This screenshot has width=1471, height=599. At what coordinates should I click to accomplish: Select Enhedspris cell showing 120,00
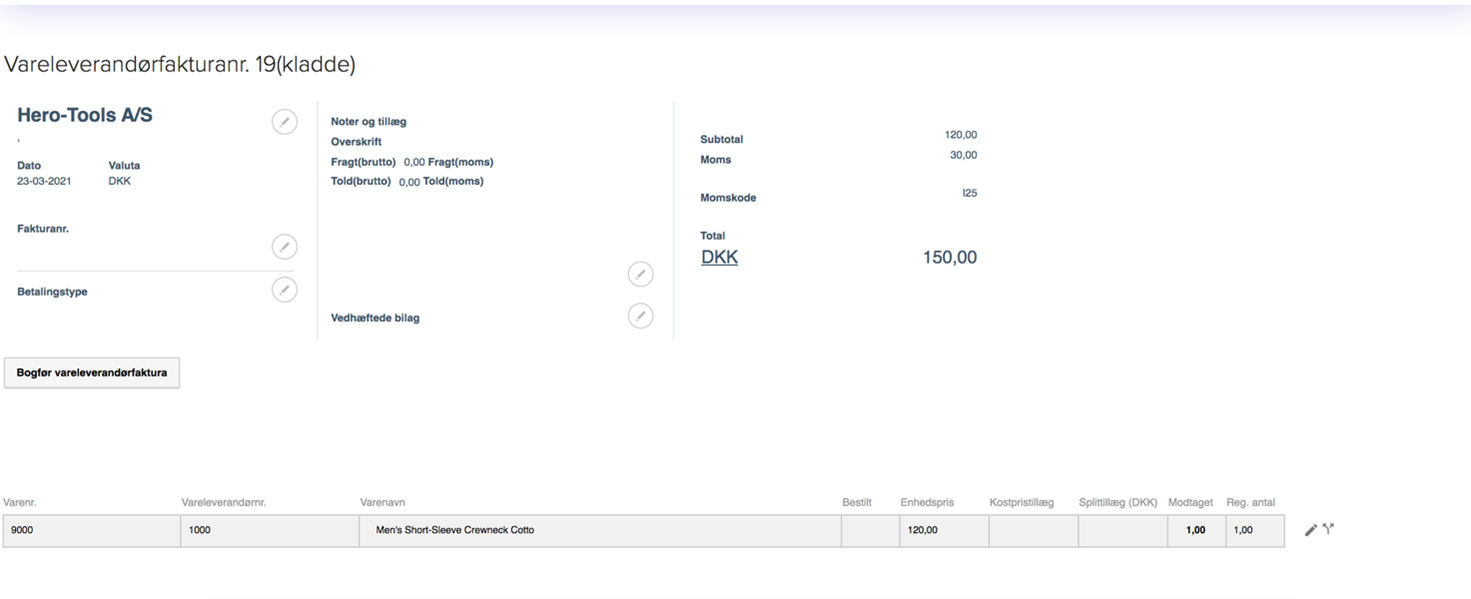coord(944,531)
